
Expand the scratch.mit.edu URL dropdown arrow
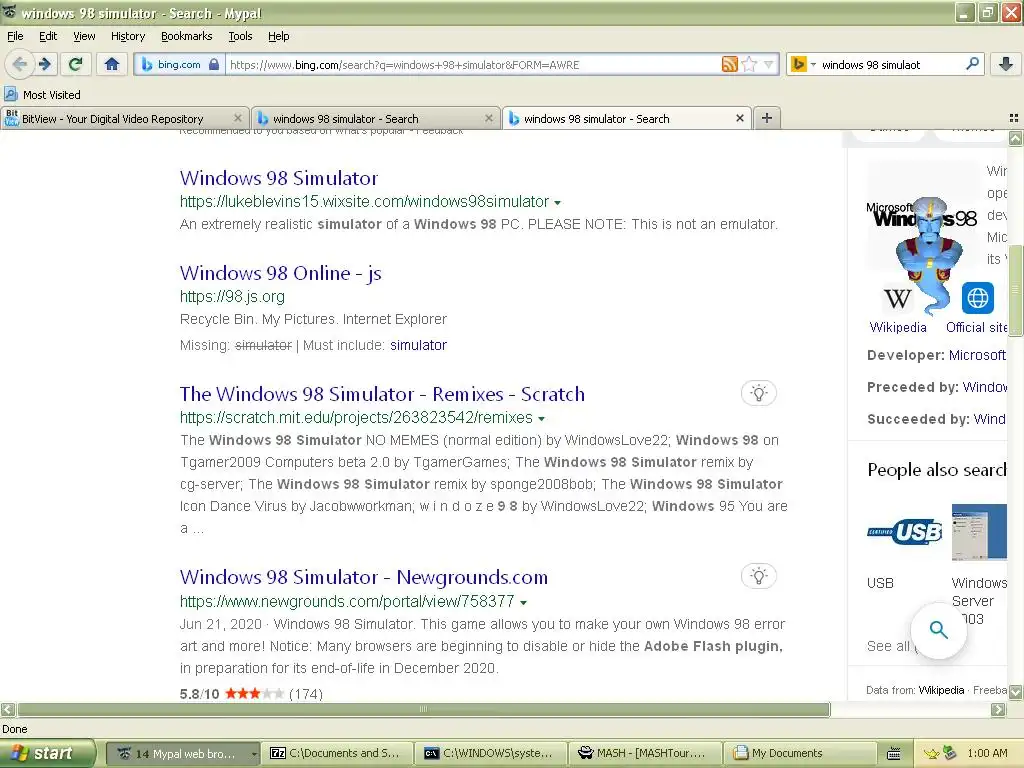pyautogui.click(x=541, y=419)
